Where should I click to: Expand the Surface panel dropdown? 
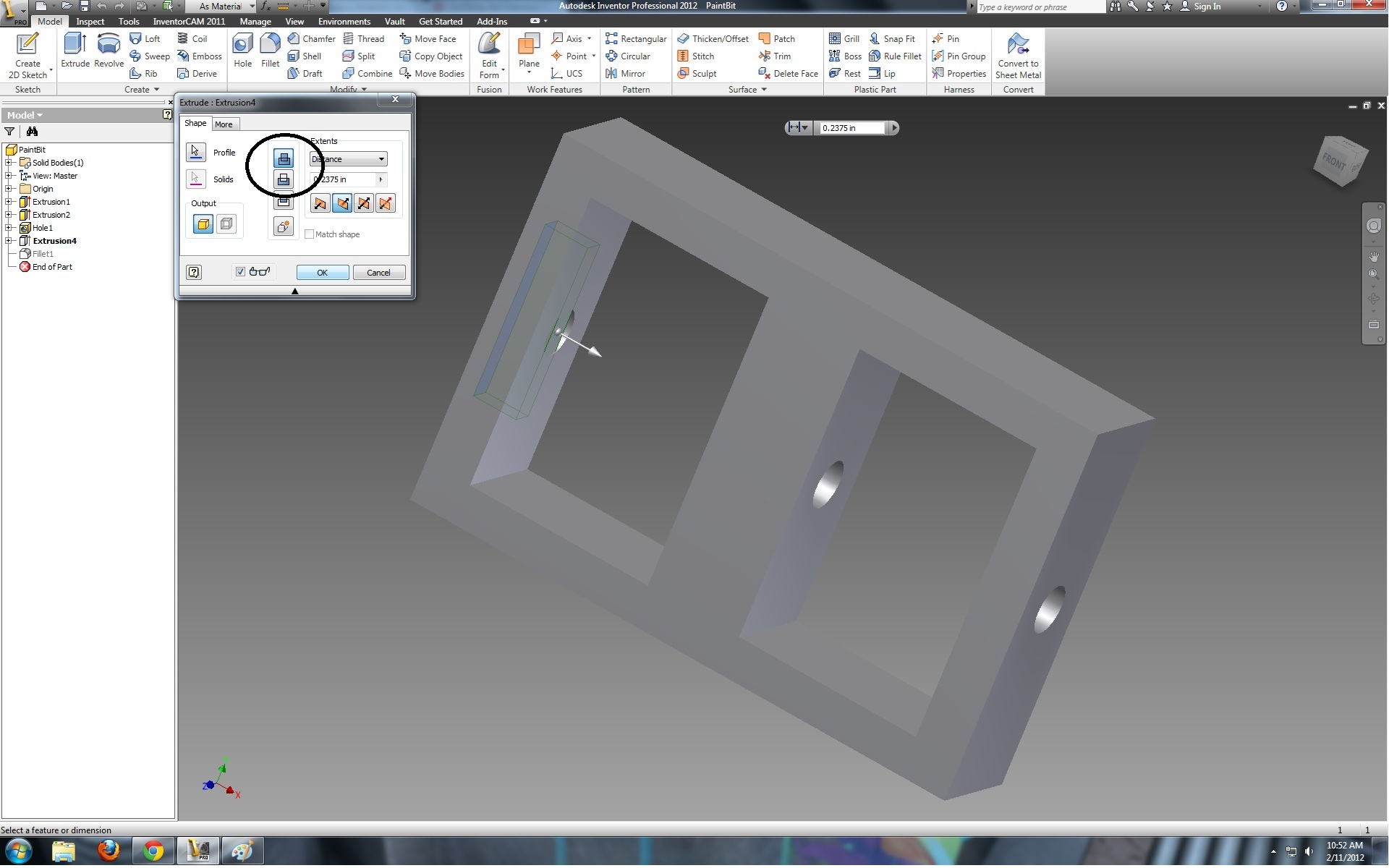[747, 90]
